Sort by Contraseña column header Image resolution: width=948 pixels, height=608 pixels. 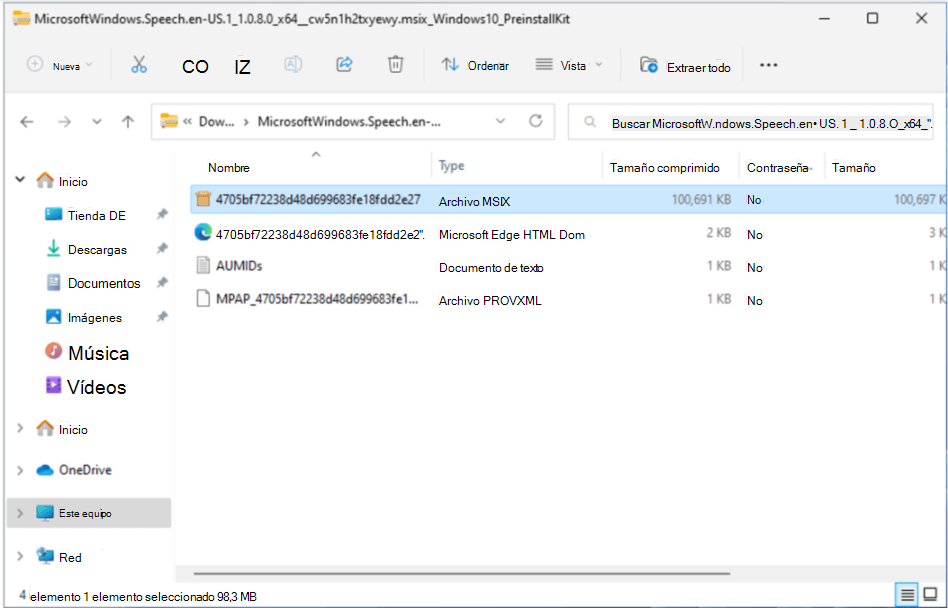(x=778, y=168)
